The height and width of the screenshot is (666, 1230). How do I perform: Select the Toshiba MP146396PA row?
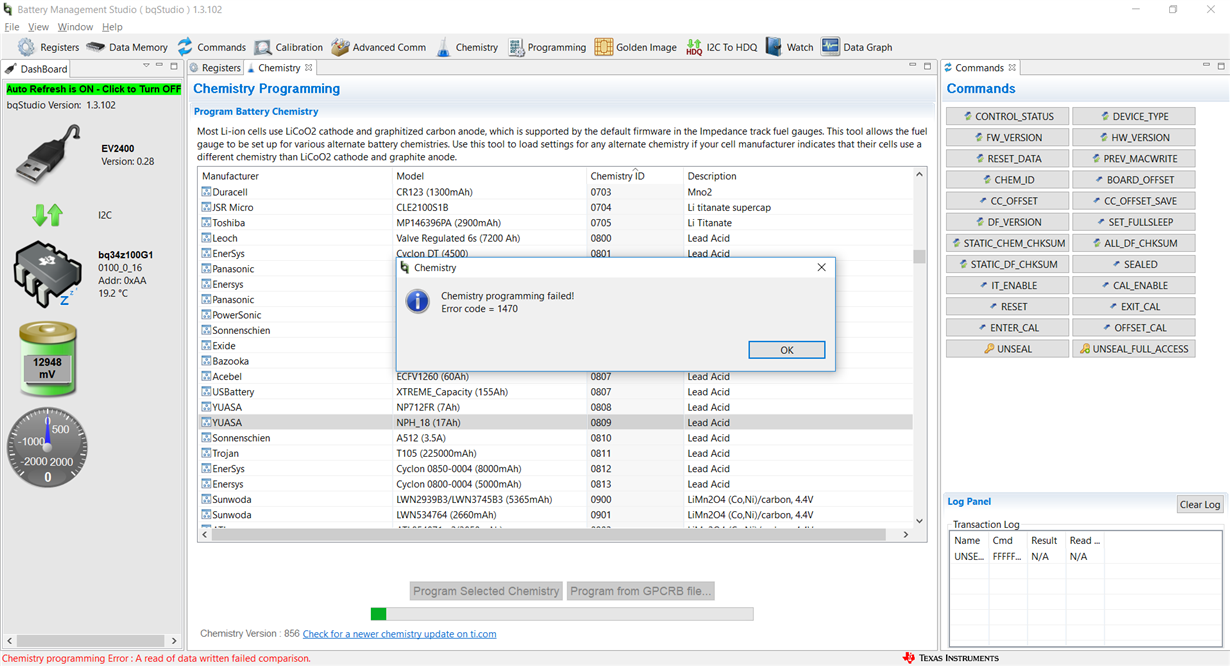coord(555,223)
